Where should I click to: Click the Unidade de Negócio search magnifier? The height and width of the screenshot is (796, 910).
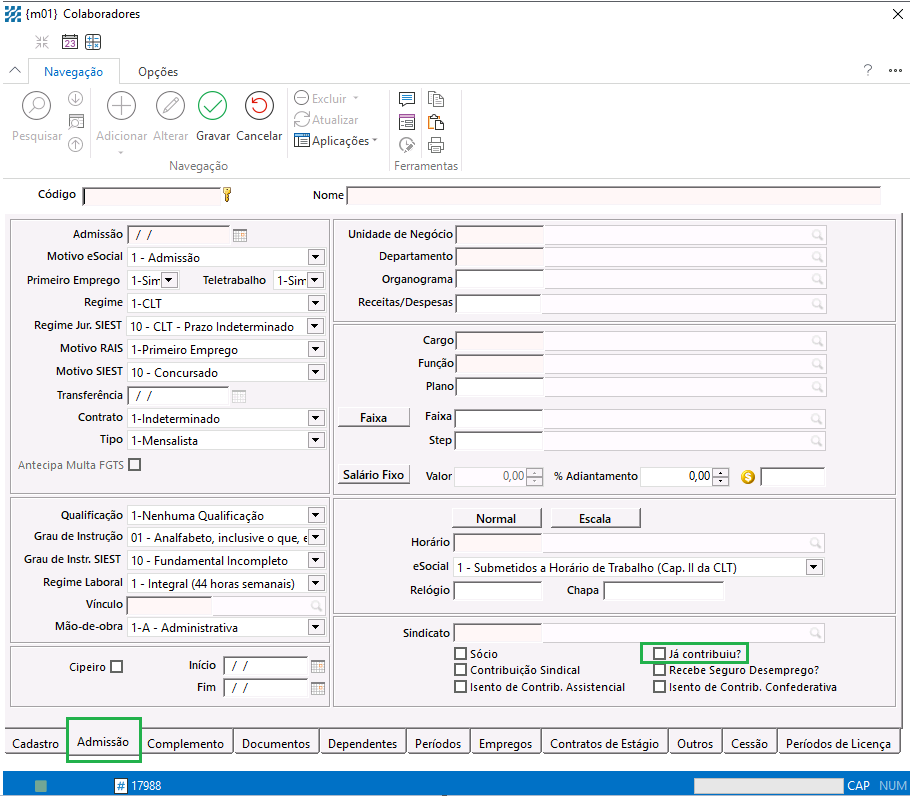(x=817, y=235)
